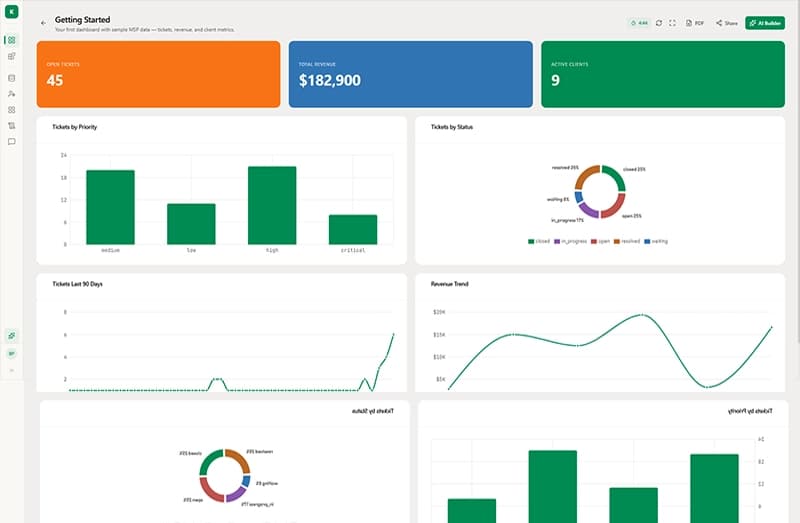Image resolution: width=800 pixels, height=523 pixels.
Task: Go back using the arrow beside Getting Started
Action: [x=43, y=22]
